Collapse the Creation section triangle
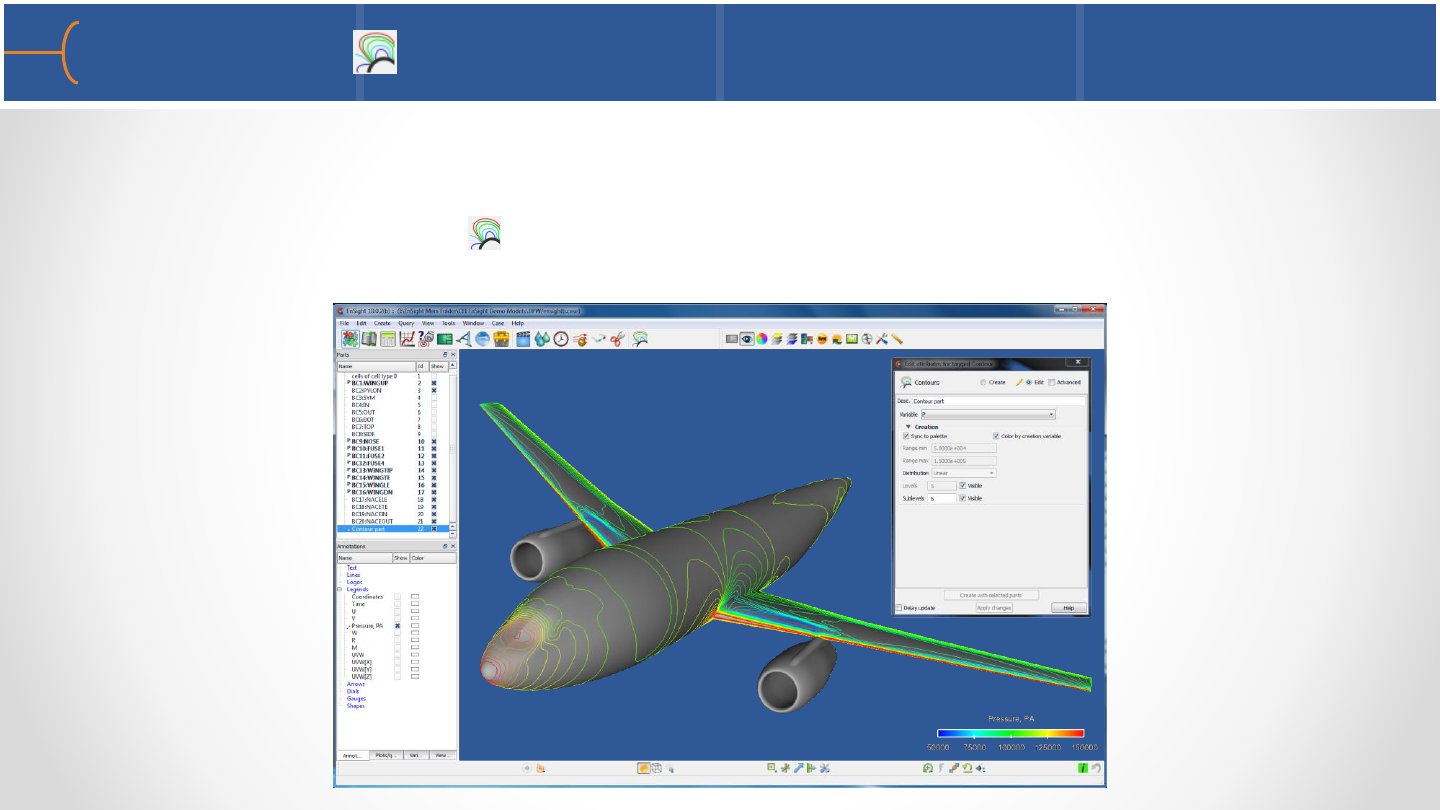1440x810 pixels. coord(908,427)
